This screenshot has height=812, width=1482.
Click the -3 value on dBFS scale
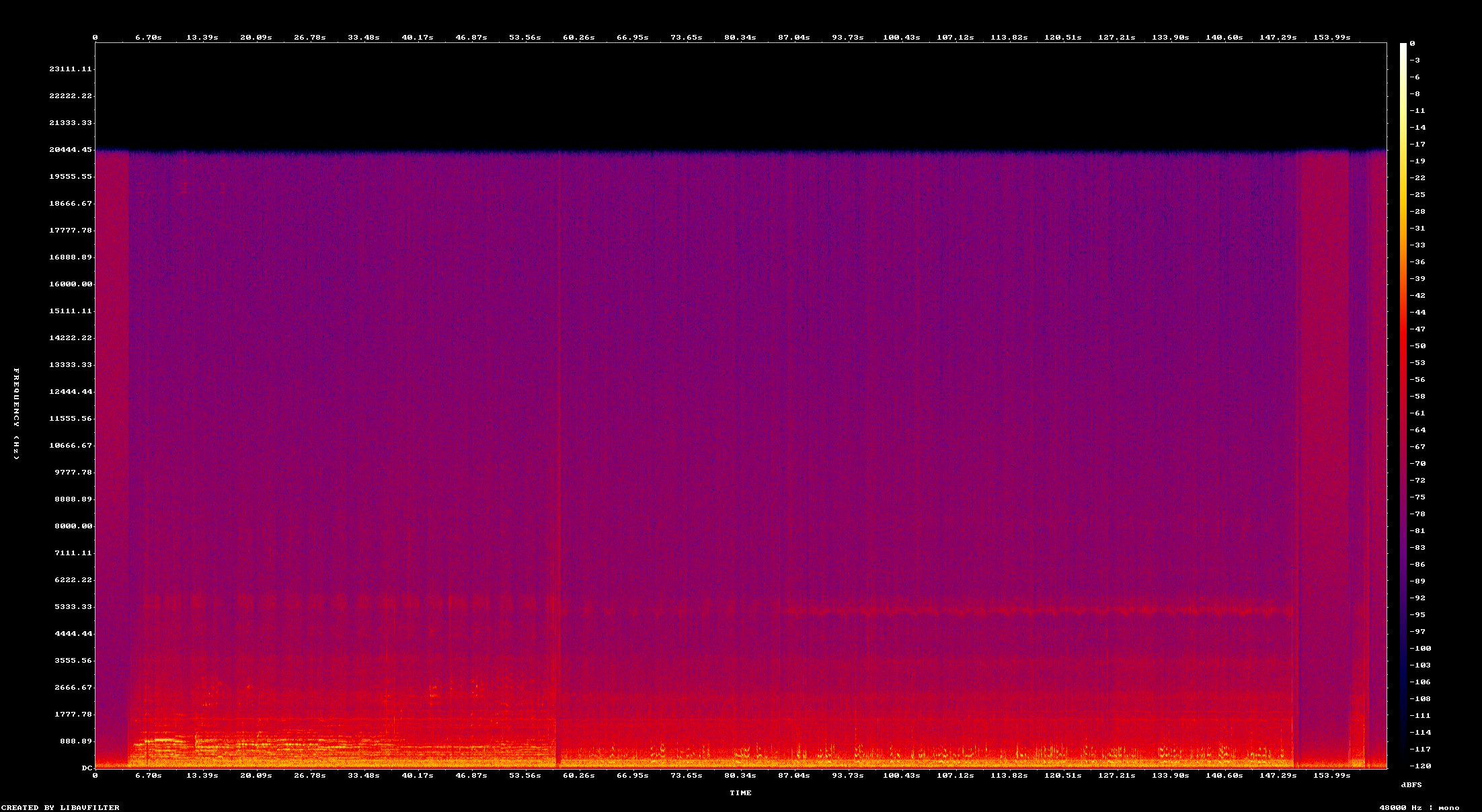[1415, 60]
